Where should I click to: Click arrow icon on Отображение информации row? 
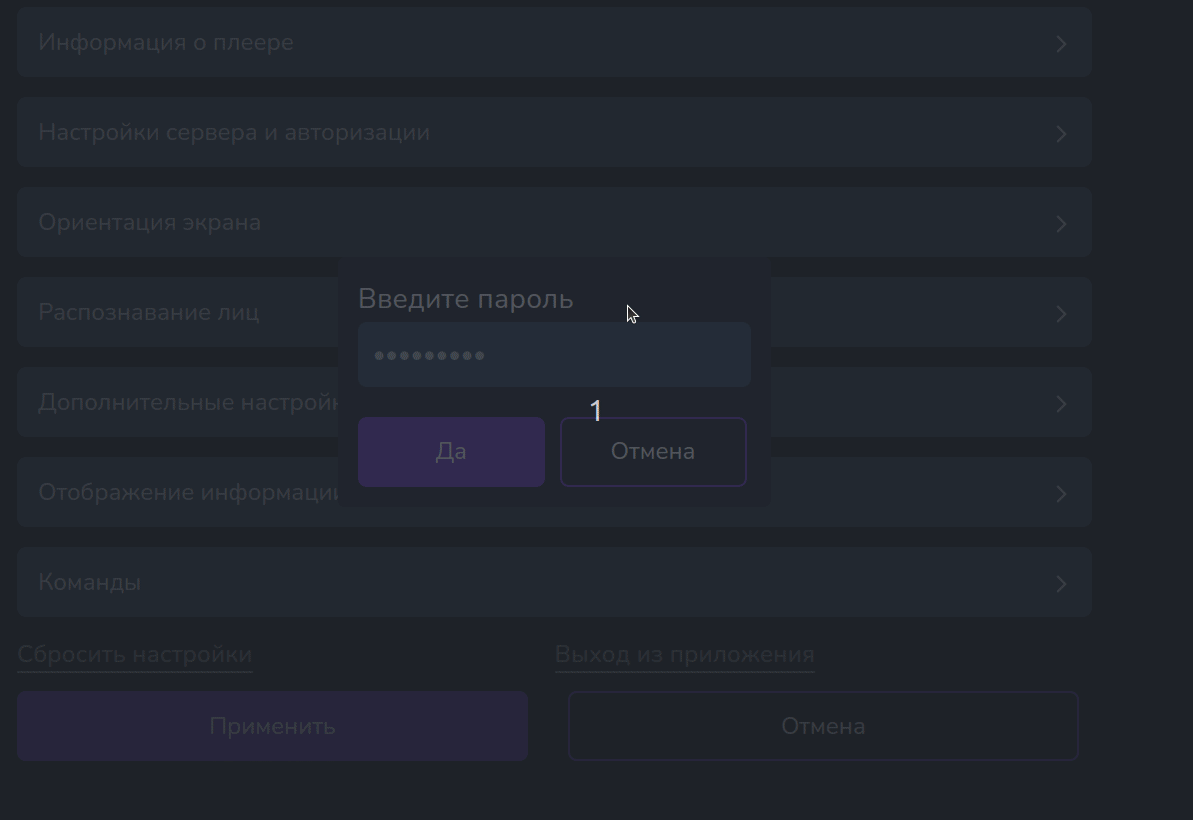point(1061,494)
